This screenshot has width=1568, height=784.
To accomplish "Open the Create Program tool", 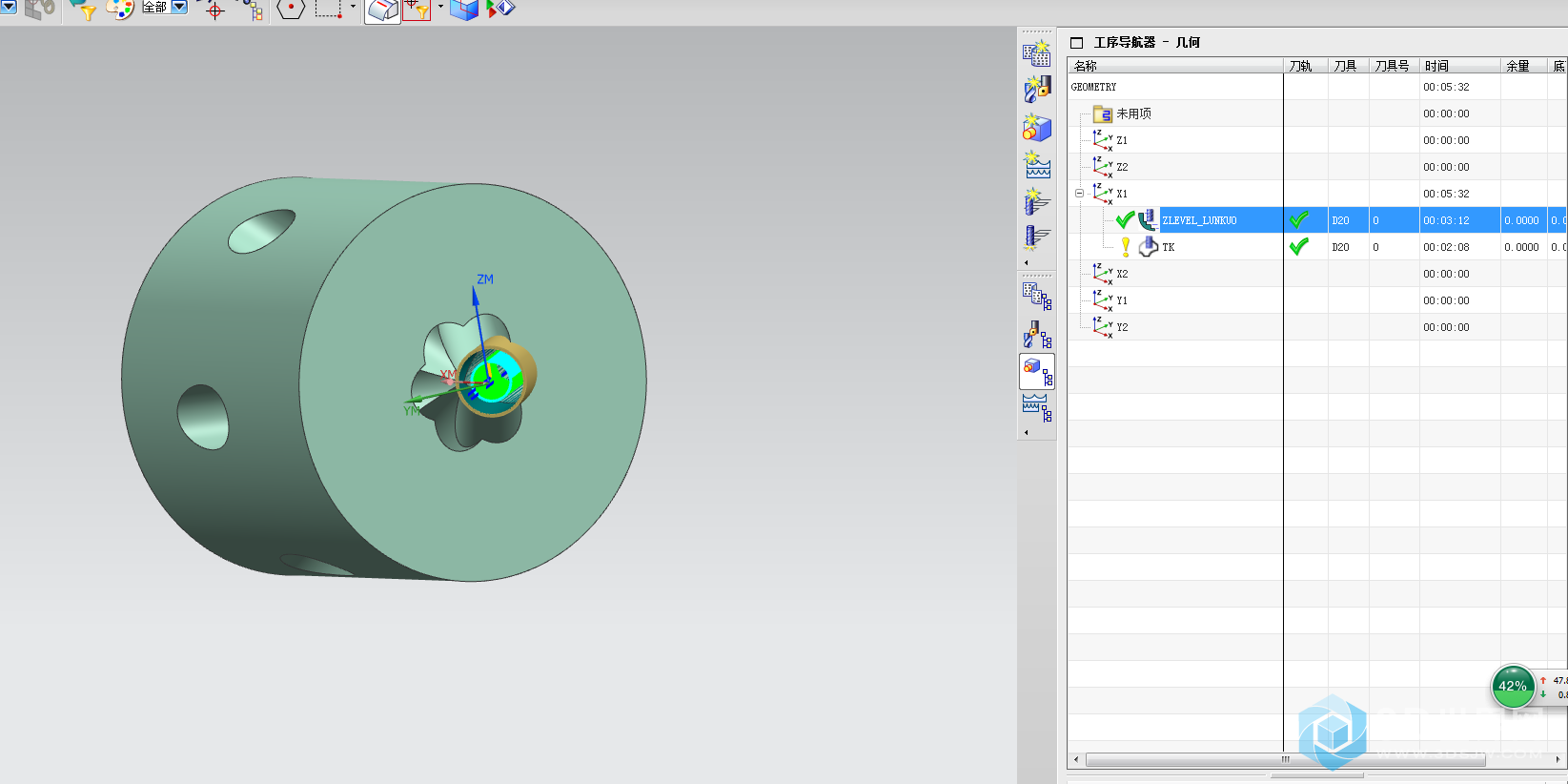I will [x=1037, y=52].
